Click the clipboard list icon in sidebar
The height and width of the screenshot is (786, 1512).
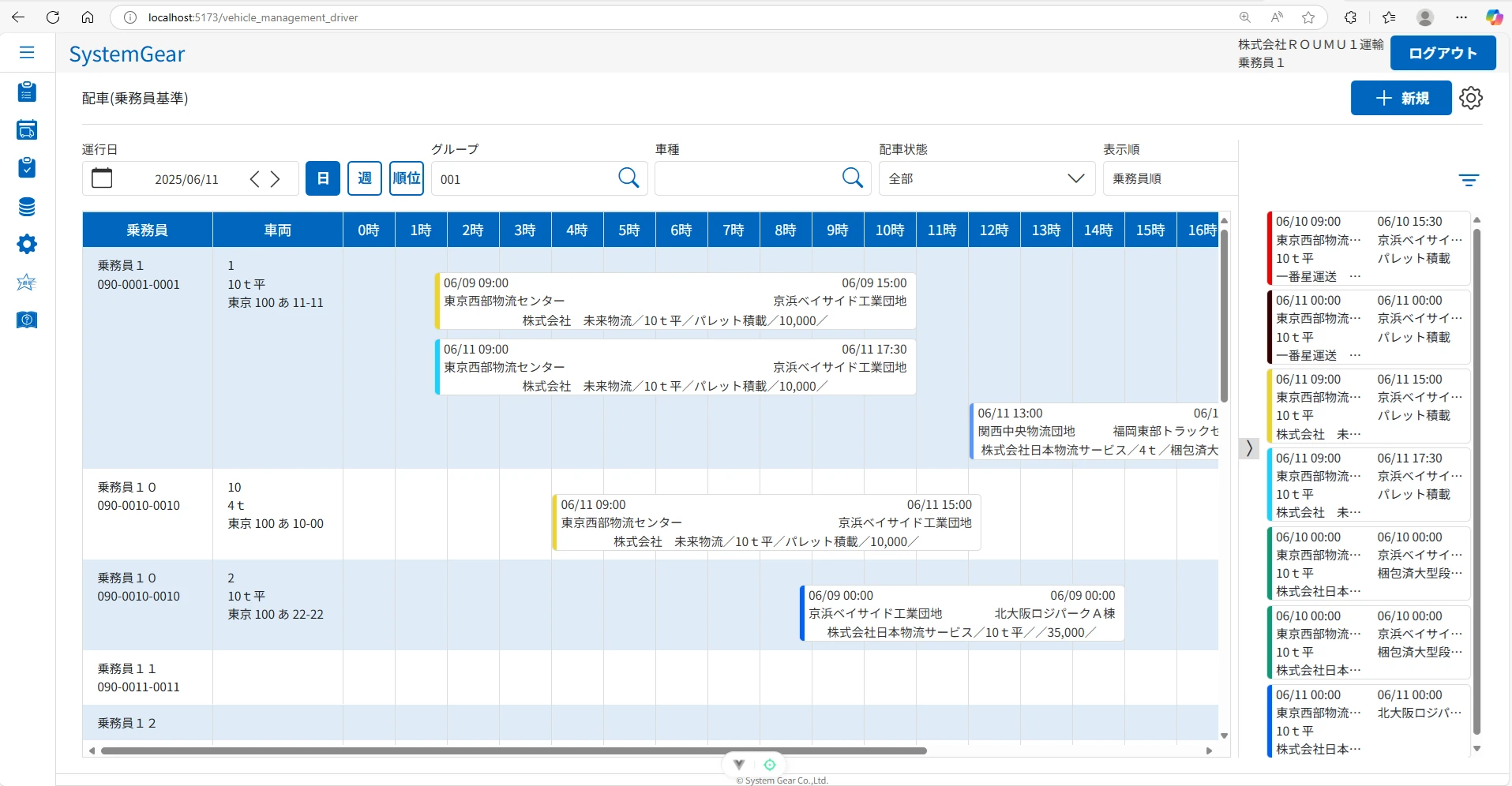tap(27, 92)
